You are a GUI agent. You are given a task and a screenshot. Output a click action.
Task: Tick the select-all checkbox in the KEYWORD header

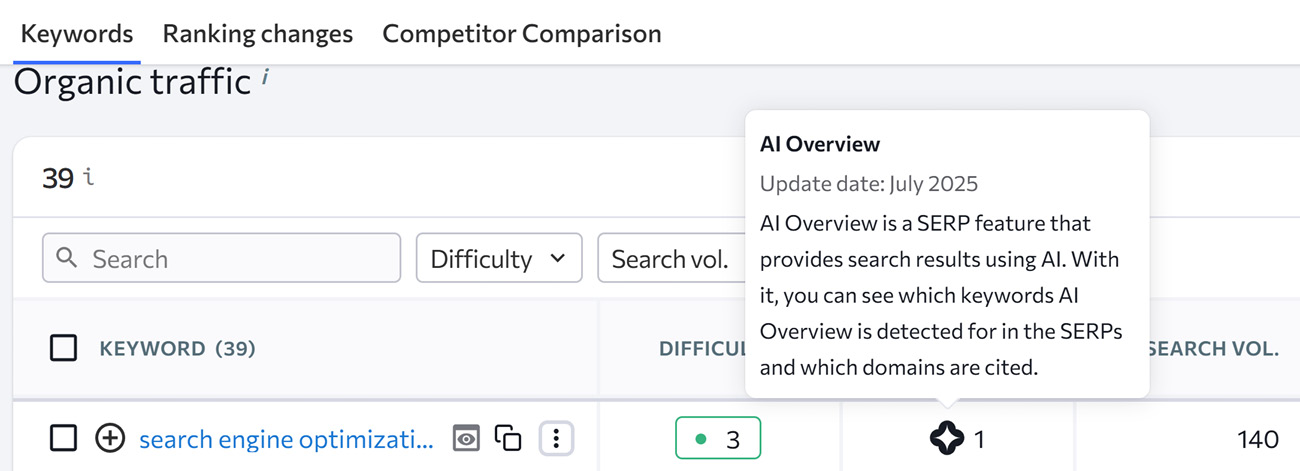64,348
